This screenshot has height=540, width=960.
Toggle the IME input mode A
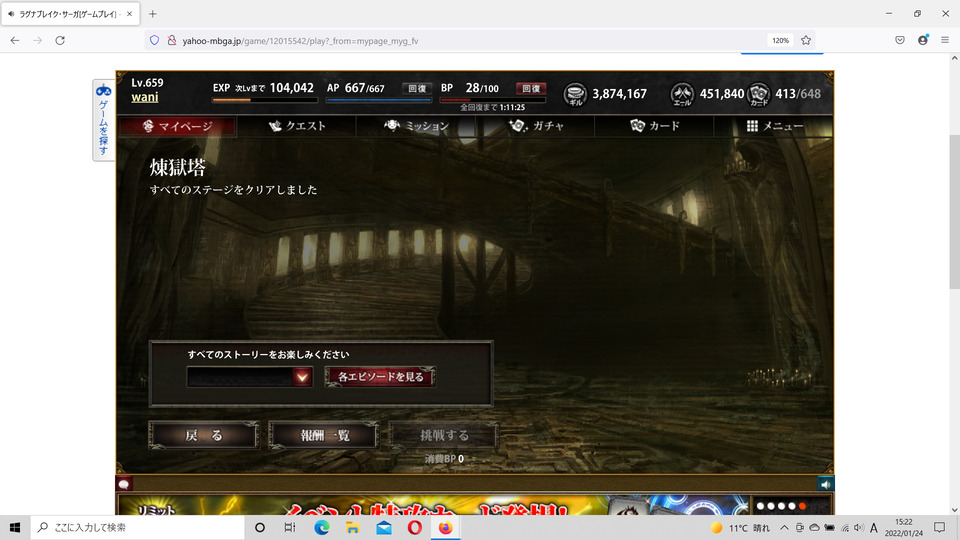pos(874,528)
